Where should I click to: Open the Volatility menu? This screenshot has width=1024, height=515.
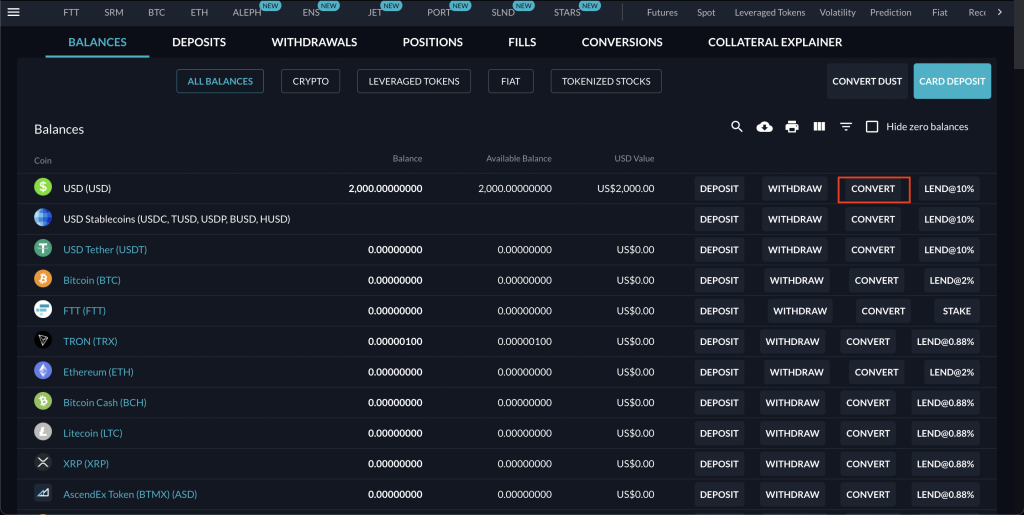click(x=837, y=12)
